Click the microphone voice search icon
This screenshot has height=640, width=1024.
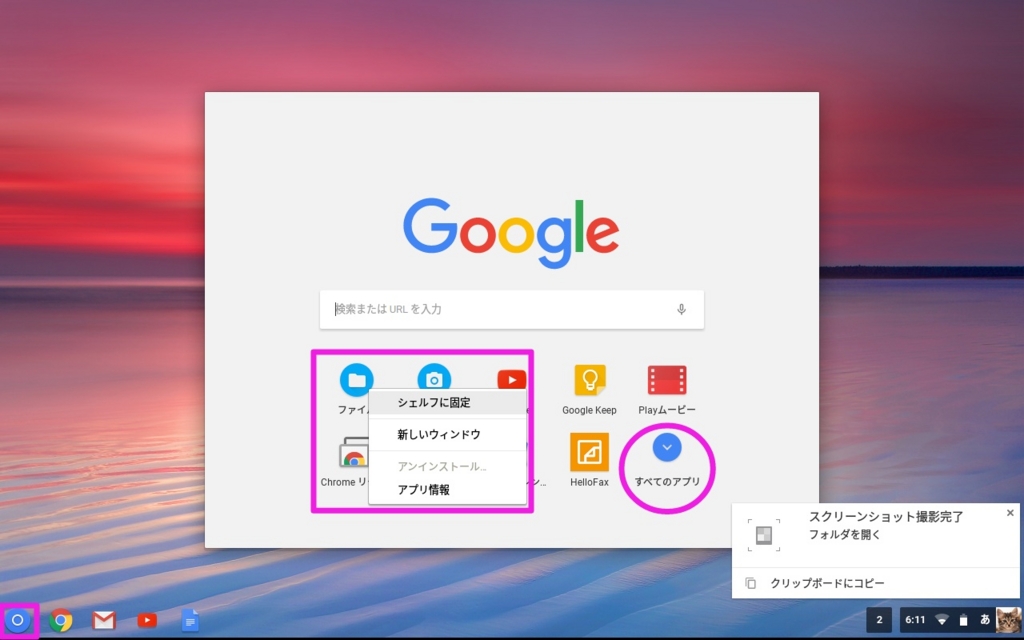pyautogui.click(x=681, y=309)
